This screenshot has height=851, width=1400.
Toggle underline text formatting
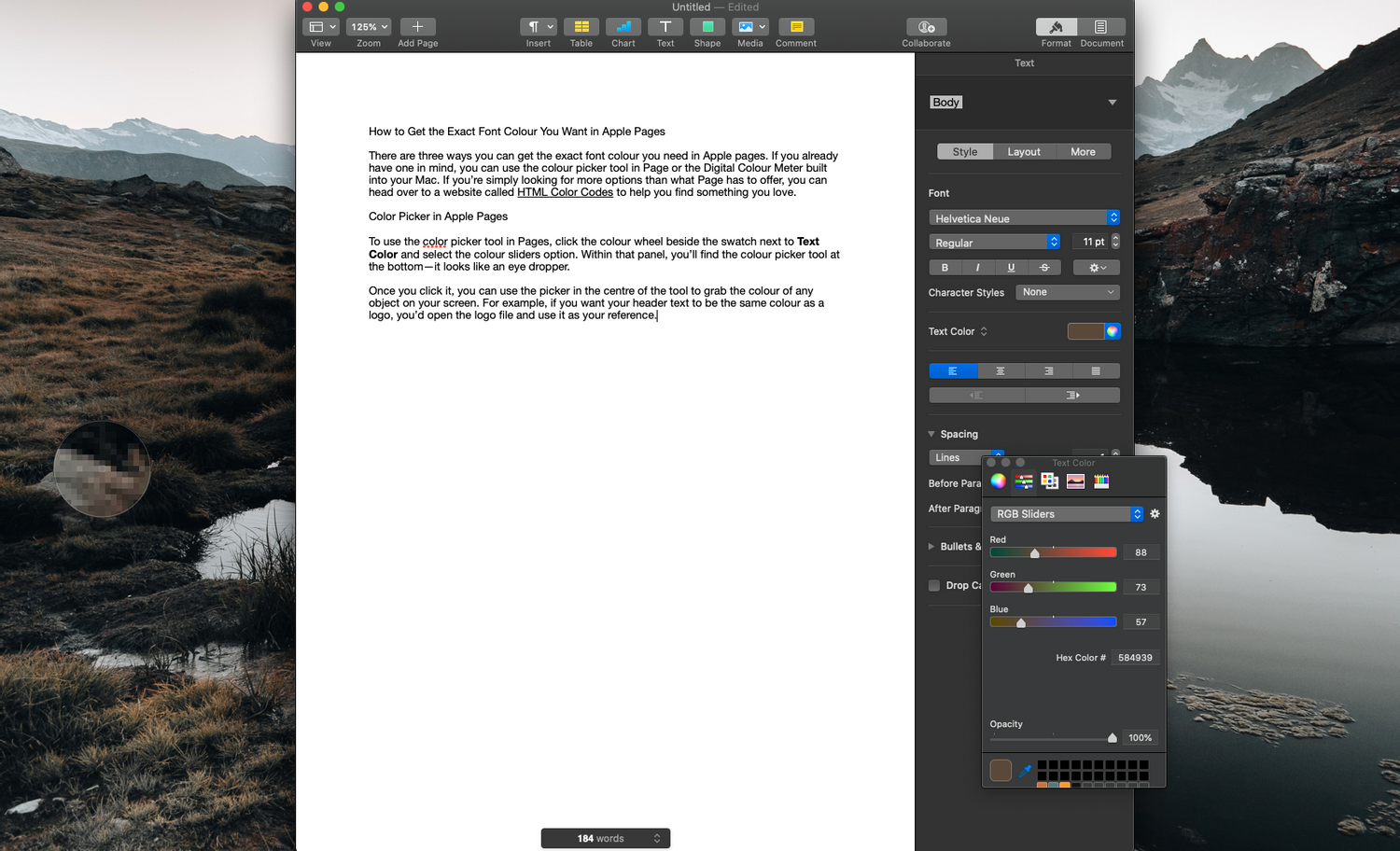1011,268
